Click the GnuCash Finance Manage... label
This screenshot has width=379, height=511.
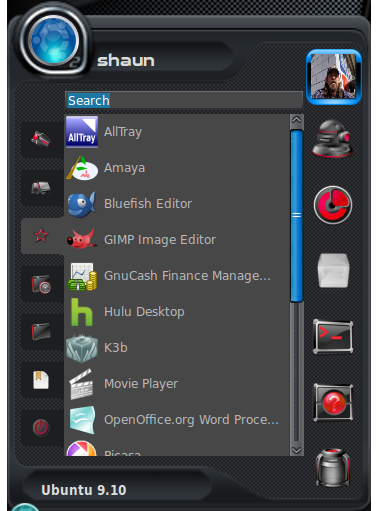(x=187, y=276)
